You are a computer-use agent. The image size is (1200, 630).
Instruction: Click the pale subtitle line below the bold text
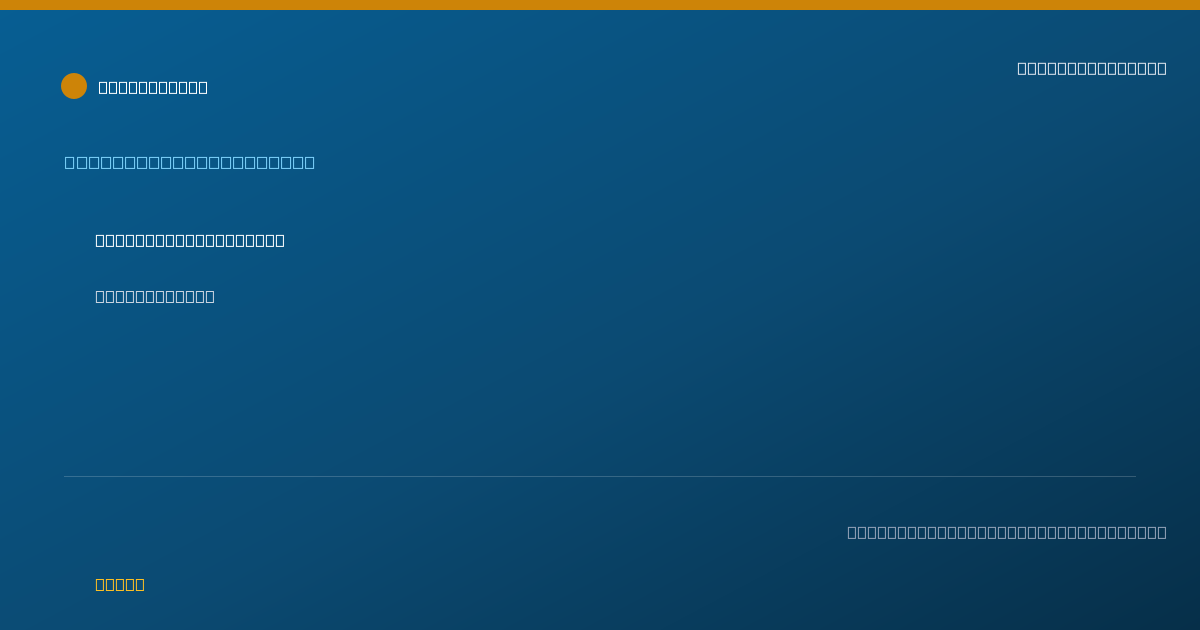click(155, 296)
